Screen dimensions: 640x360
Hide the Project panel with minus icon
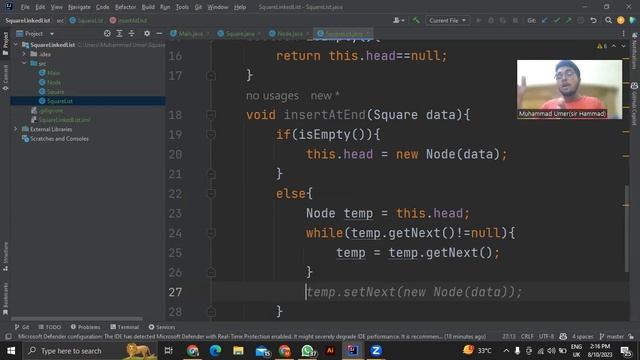[159, 33]
